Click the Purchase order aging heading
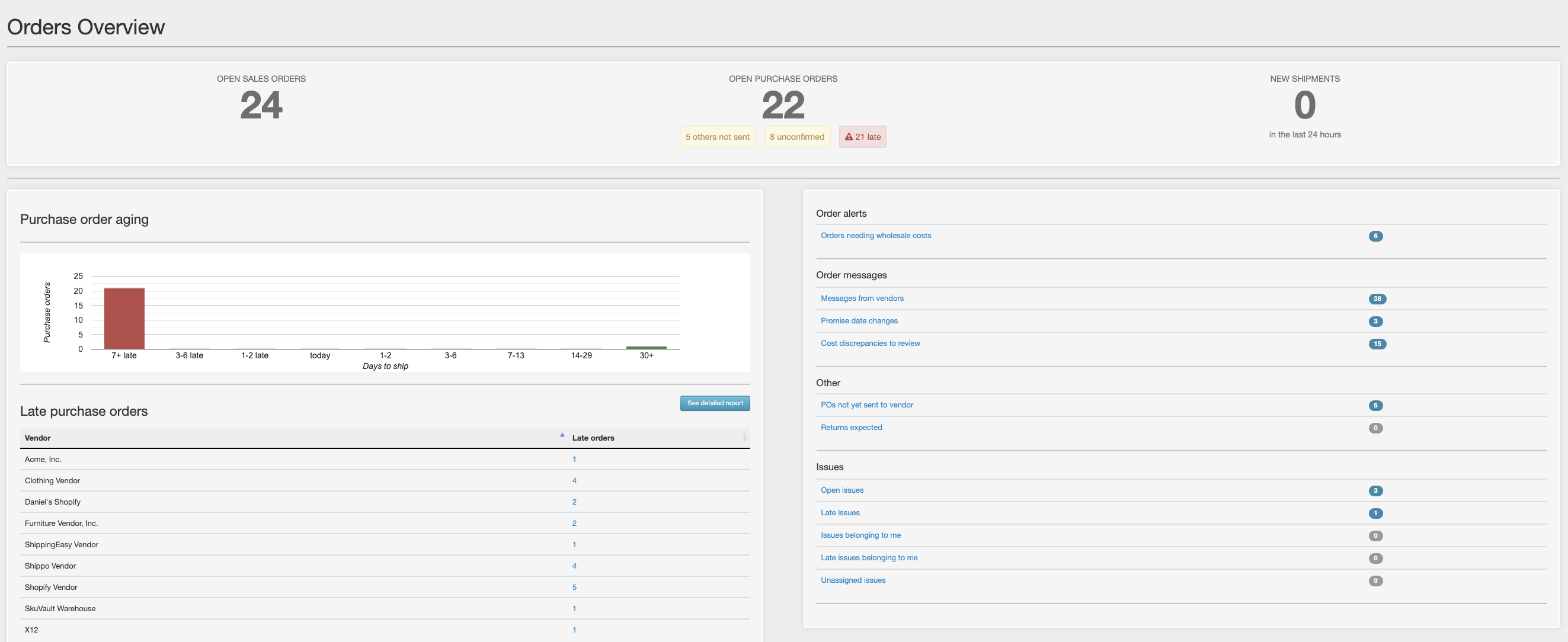The height and width of the screenshot is (642, 1568). [x=84, y=219]
